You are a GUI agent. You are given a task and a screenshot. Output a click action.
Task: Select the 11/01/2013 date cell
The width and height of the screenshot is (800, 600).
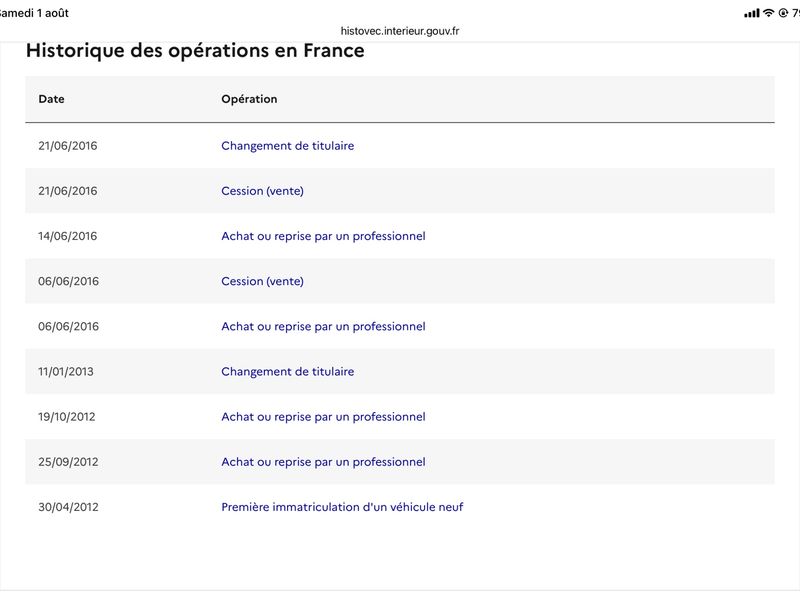point(66,371)
